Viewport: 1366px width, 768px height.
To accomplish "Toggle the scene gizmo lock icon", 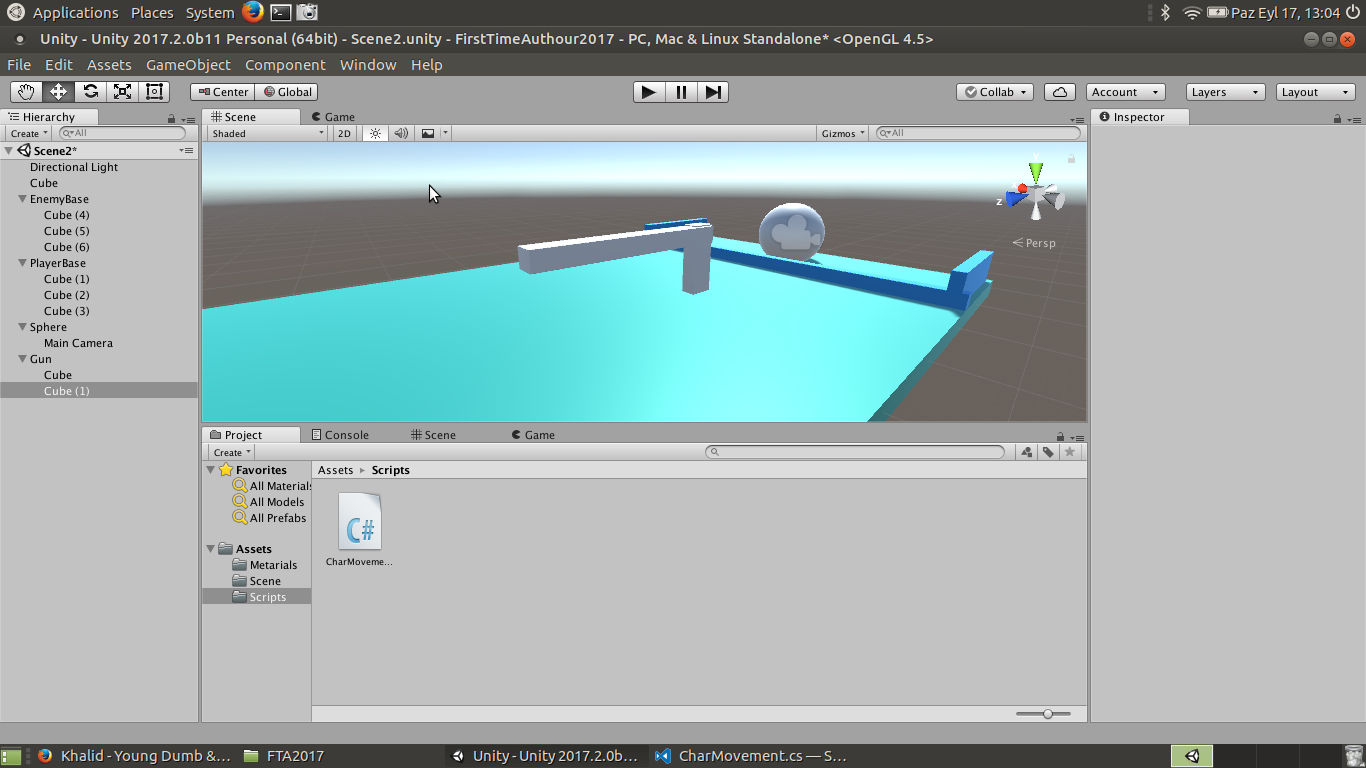I will pos(1071,157).
